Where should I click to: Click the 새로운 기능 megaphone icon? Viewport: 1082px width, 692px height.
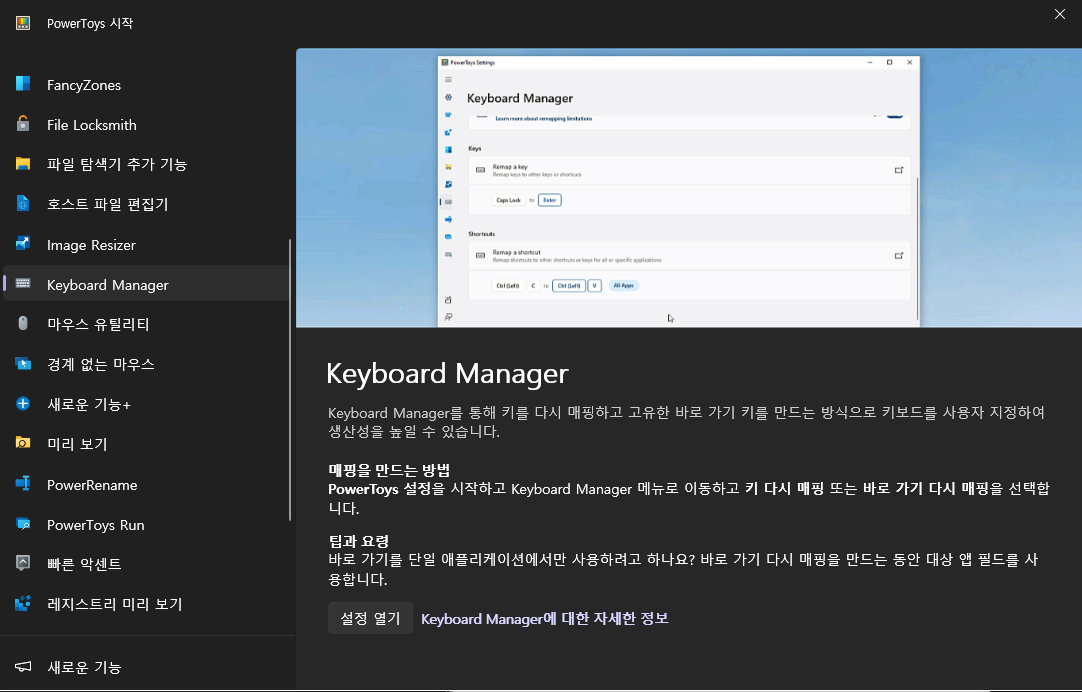(23, 666)
